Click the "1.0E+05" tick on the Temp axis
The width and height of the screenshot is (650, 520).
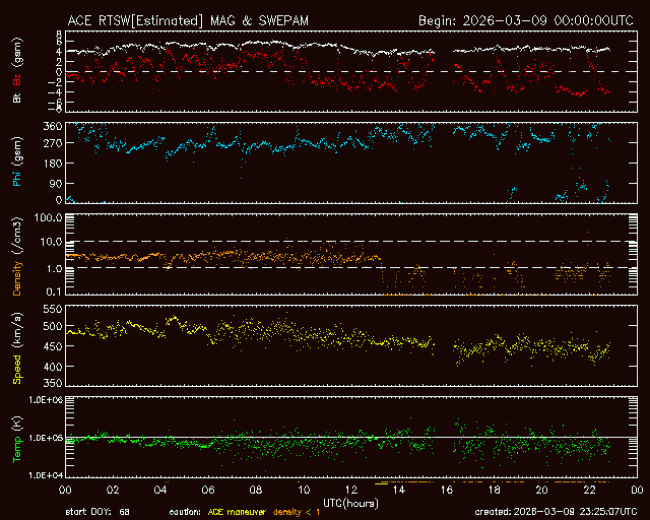(46, 438)
